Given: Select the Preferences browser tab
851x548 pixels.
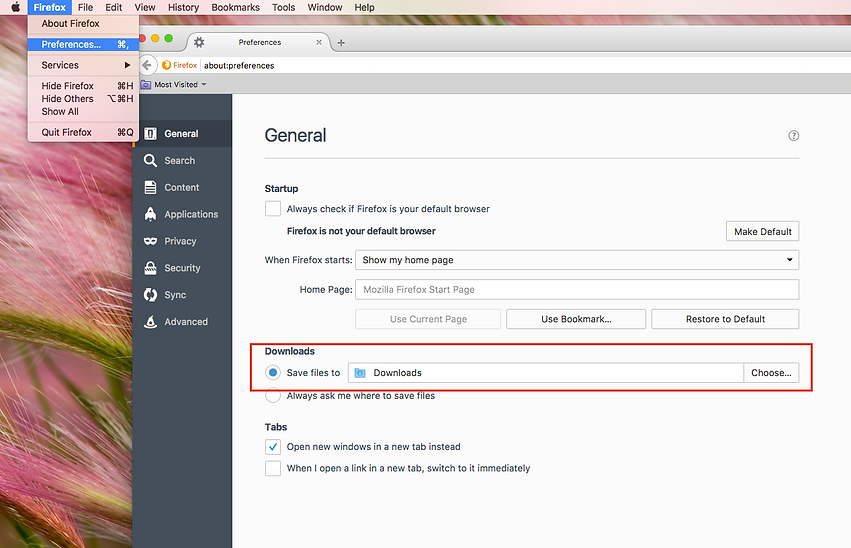Looking at the screenshot, I should (x=259, y=42).
